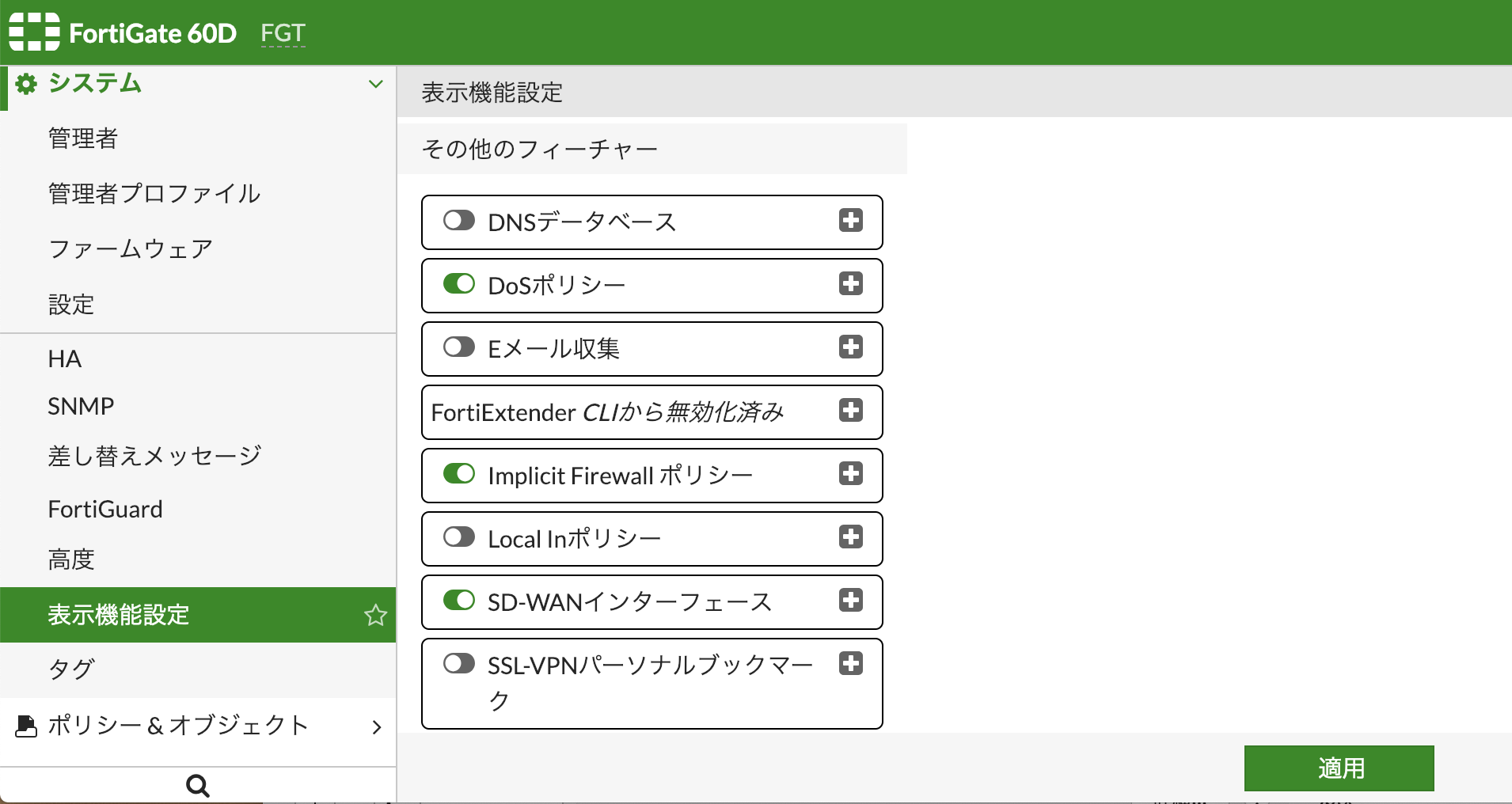
Task: Expand plus icon for SD-WANインターフェース
Action: (x=851, y=600)
